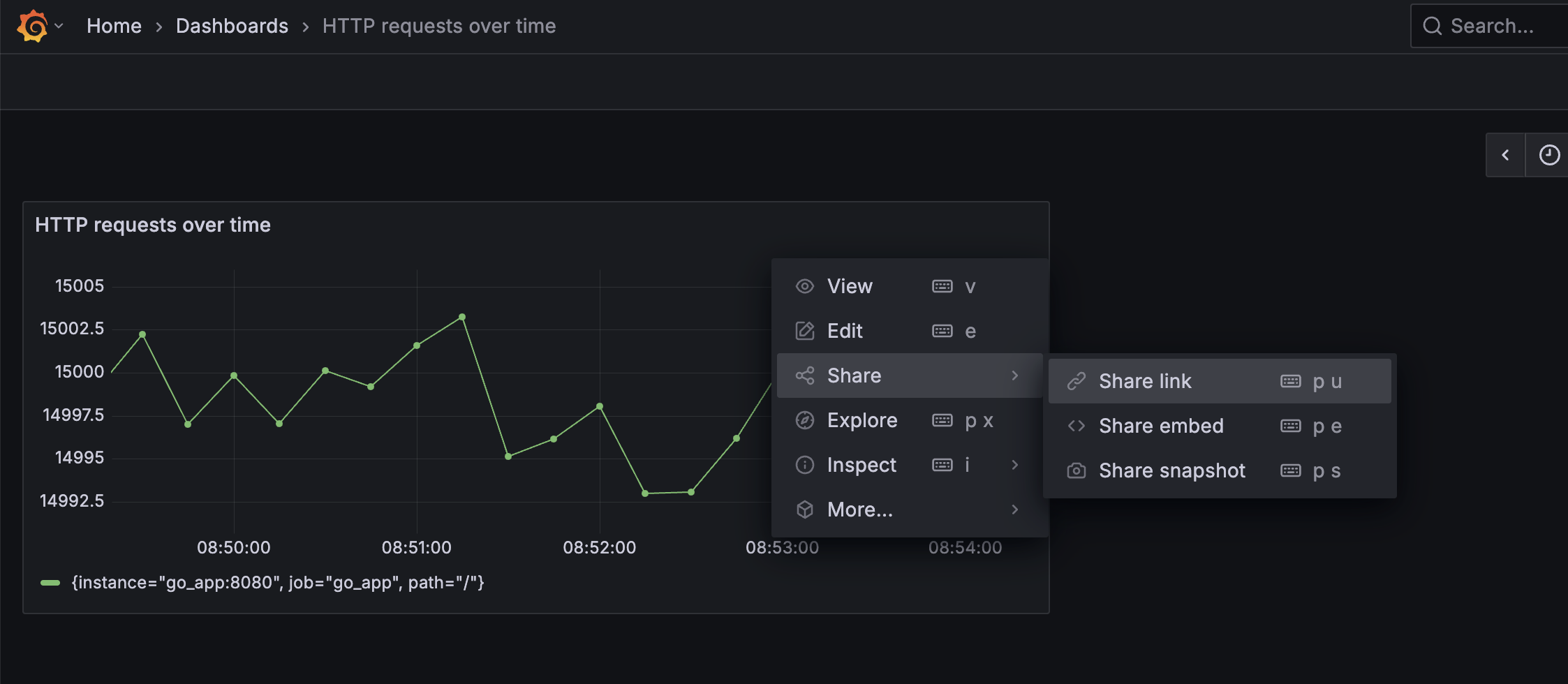1568x684 pixels.
Task: Choose Edit in the panel menu
Action: tap(845, 331)
